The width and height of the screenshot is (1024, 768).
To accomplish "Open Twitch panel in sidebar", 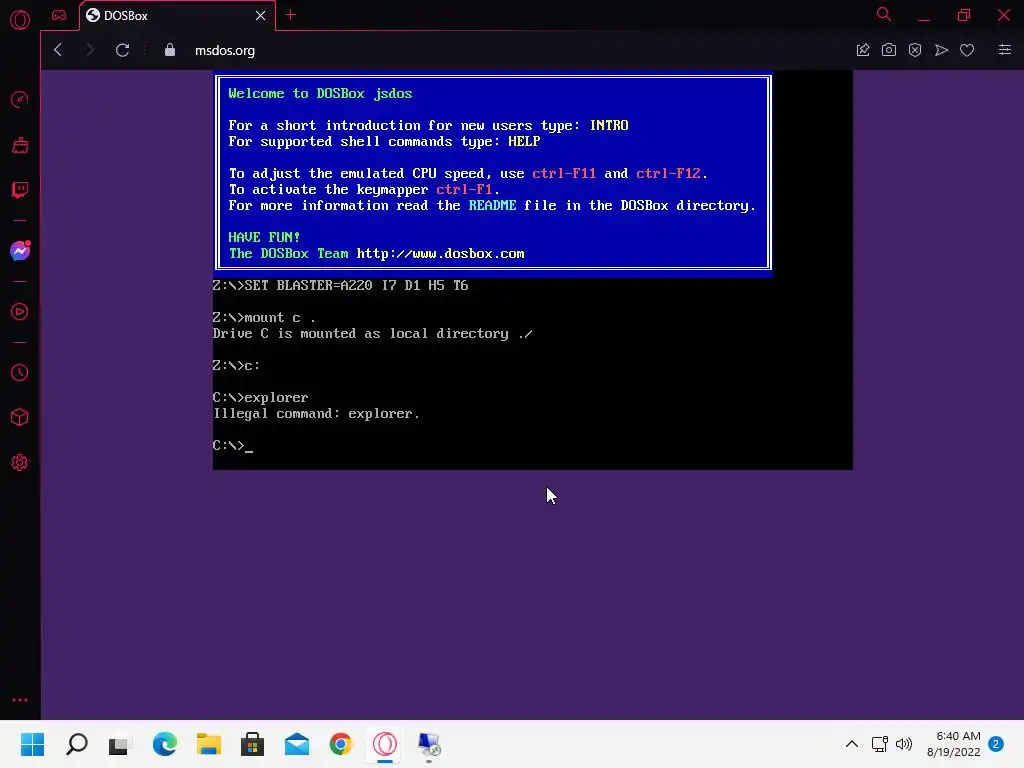I will point(20,190).
